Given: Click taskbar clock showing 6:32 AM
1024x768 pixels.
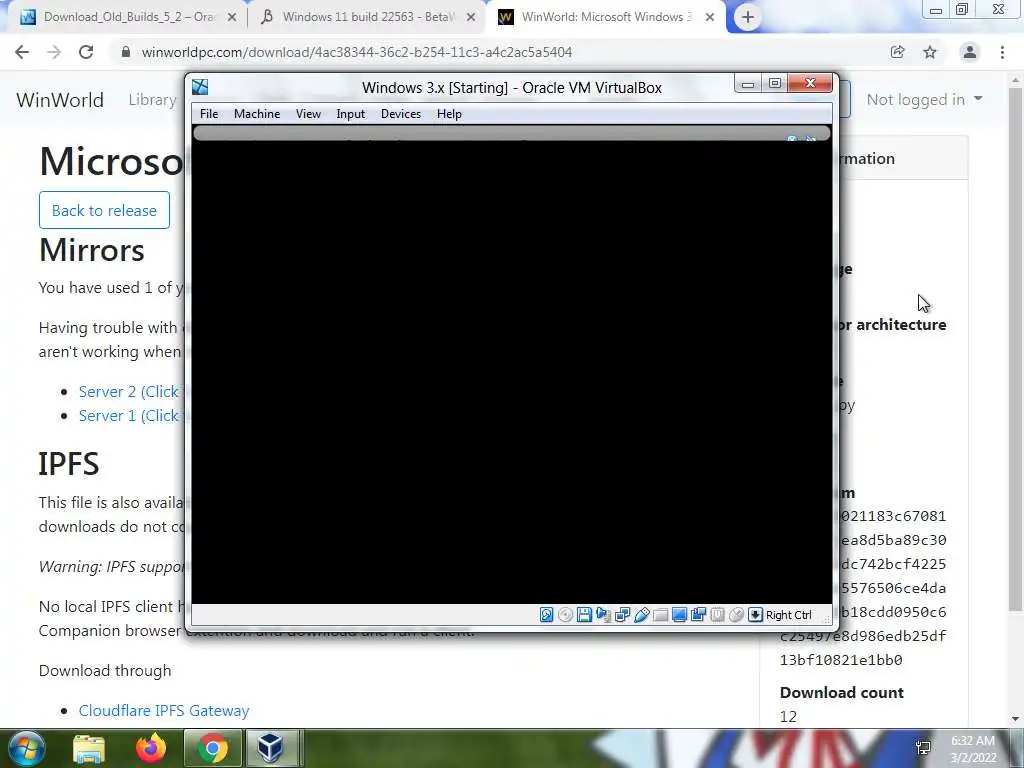Looking at the screenshot, I should (973, 748).
